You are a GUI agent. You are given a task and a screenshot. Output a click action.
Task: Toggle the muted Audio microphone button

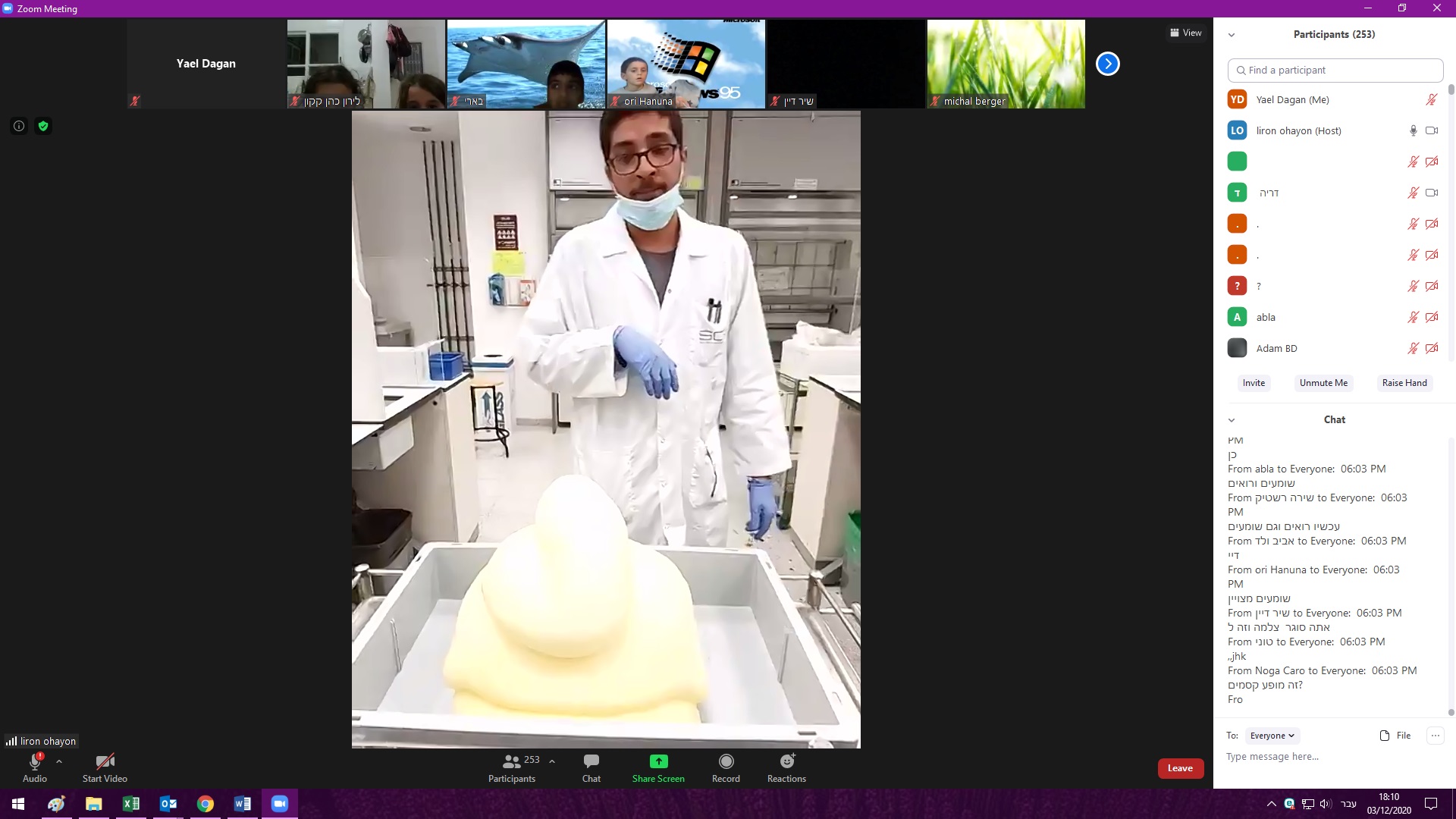(34, 761)
